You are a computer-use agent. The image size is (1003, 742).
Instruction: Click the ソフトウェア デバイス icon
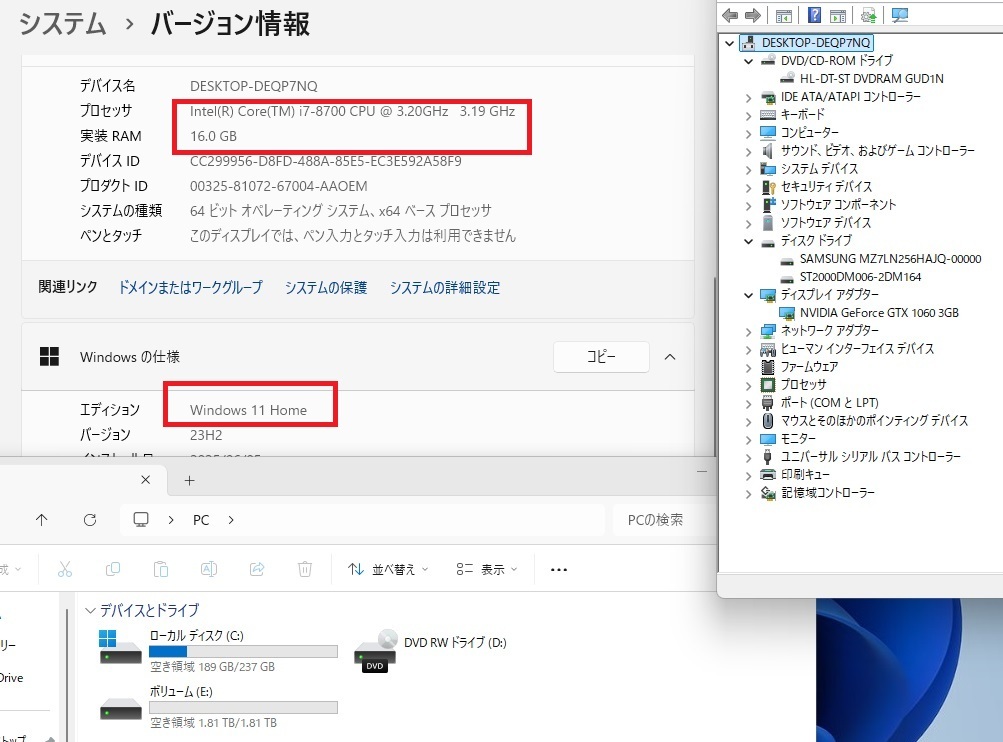tap(768, 223)
